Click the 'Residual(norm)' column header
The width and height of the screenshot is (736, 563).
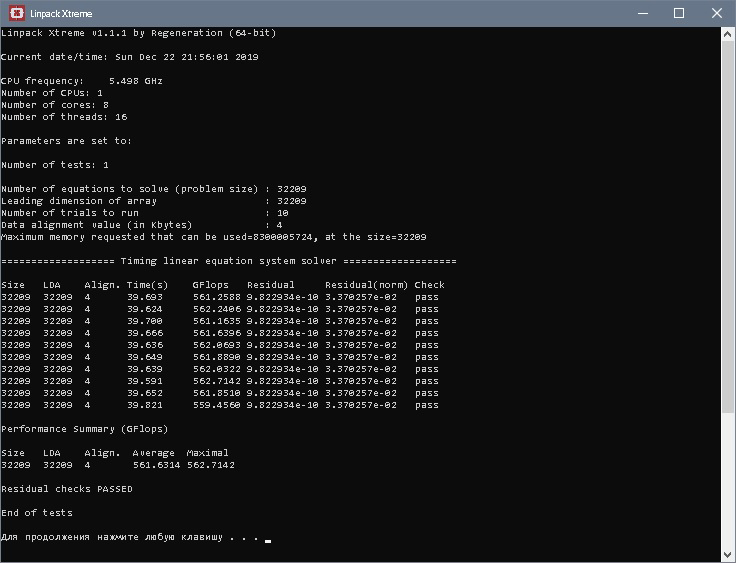(x=367, y=285)
